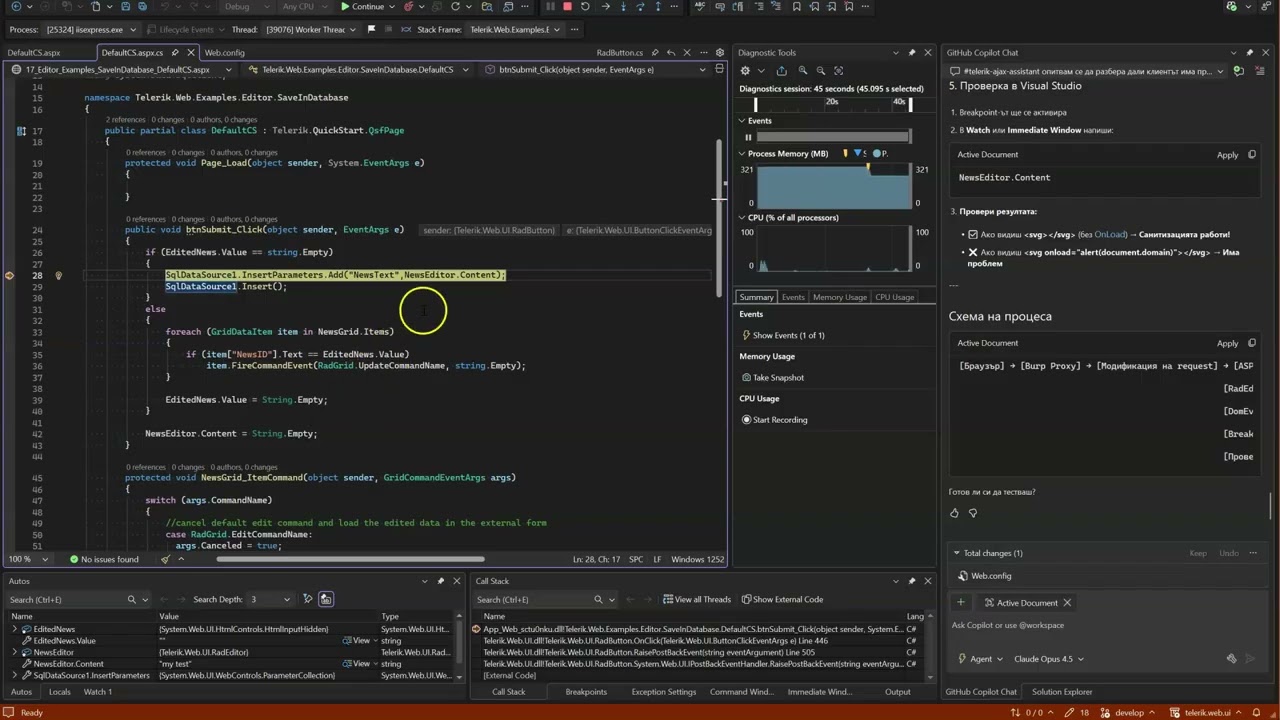Click the breakpoint marker on line 28
The width and height of the screenshot is (1280, 720).
(10, 275)
